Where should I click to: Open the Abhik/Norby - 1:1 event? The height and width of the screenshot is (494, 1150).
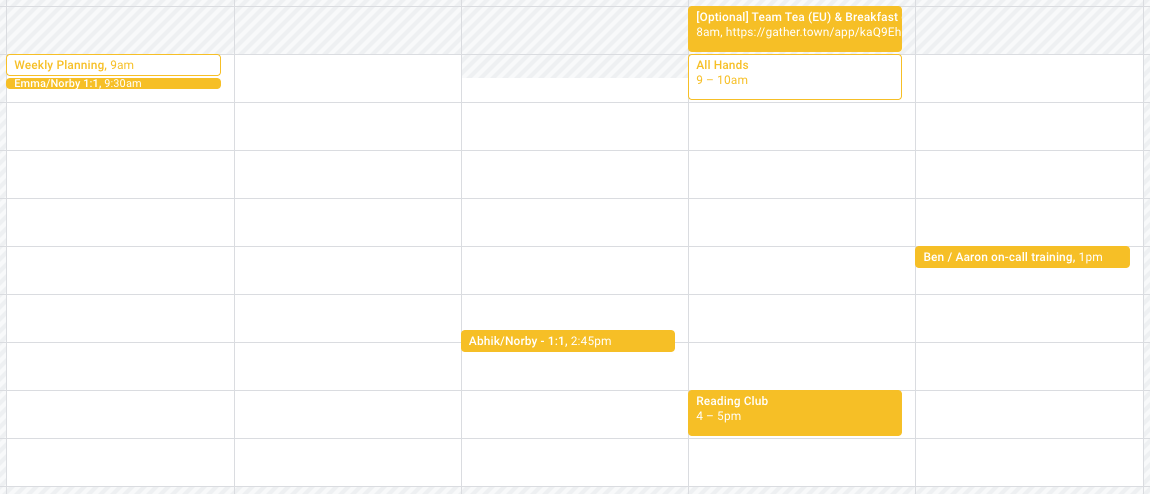567,341
